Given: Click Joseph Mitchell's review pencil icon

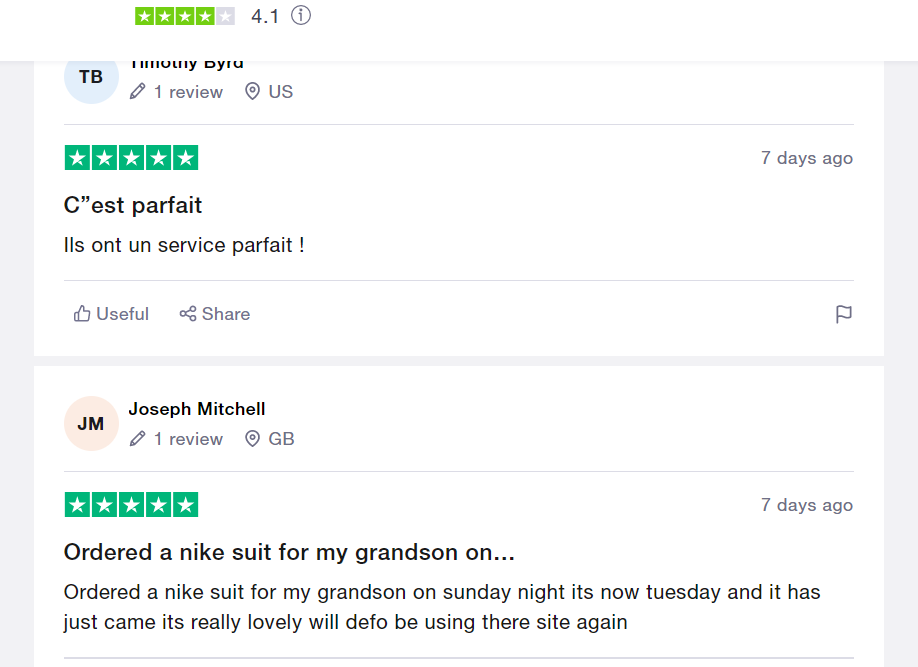Looking at the screenshot, I should tap(138, 439).
